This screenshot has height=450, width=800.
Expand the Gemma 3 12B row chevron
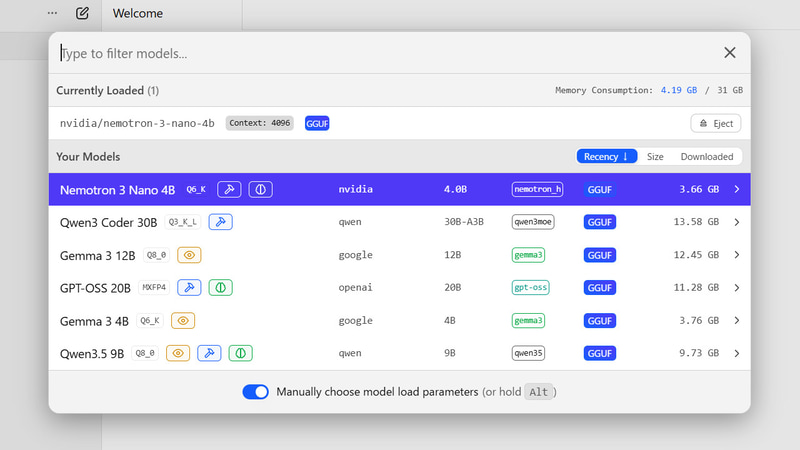(x=737, y=255)
